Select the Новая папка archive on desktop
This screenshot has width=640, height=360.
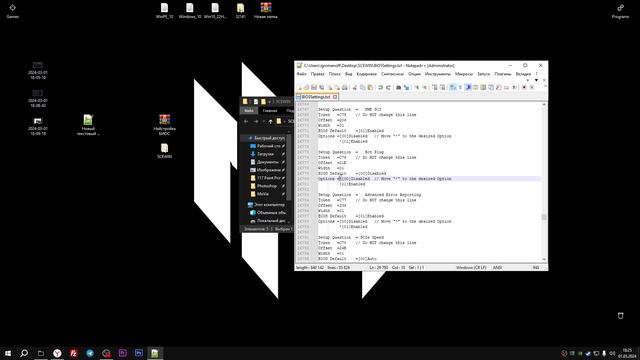click(266, 11)
